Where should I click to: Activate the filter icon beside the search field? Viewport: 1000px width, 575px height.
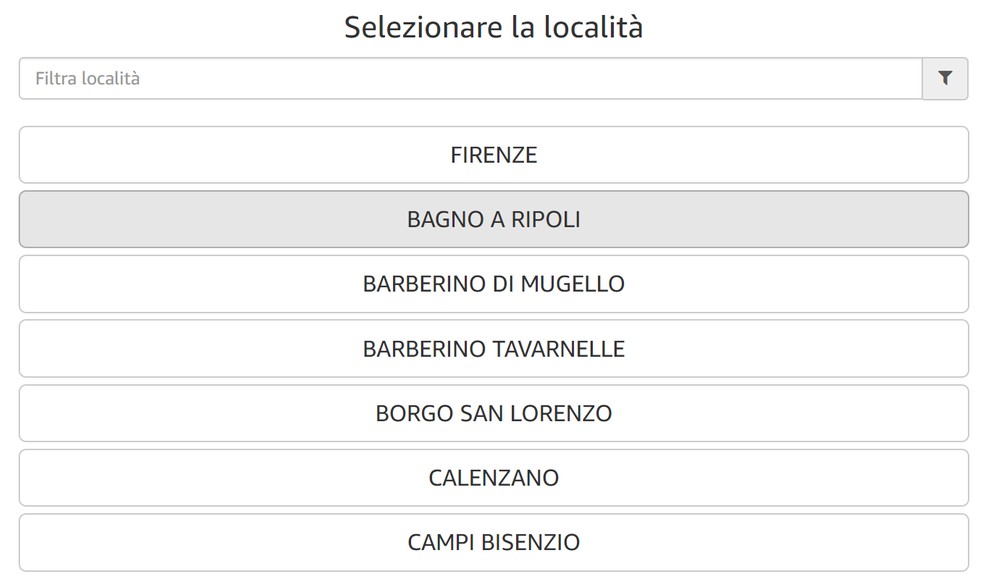945,78
